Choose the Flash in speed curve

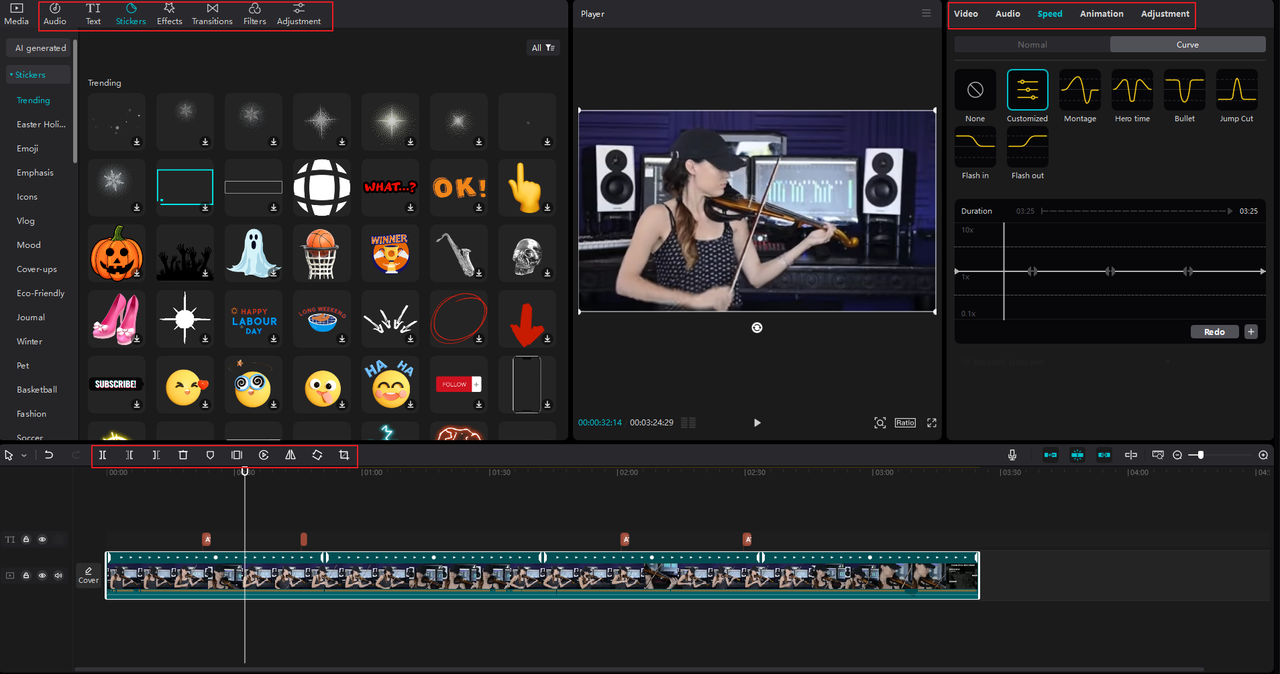[x=975, y=147]
